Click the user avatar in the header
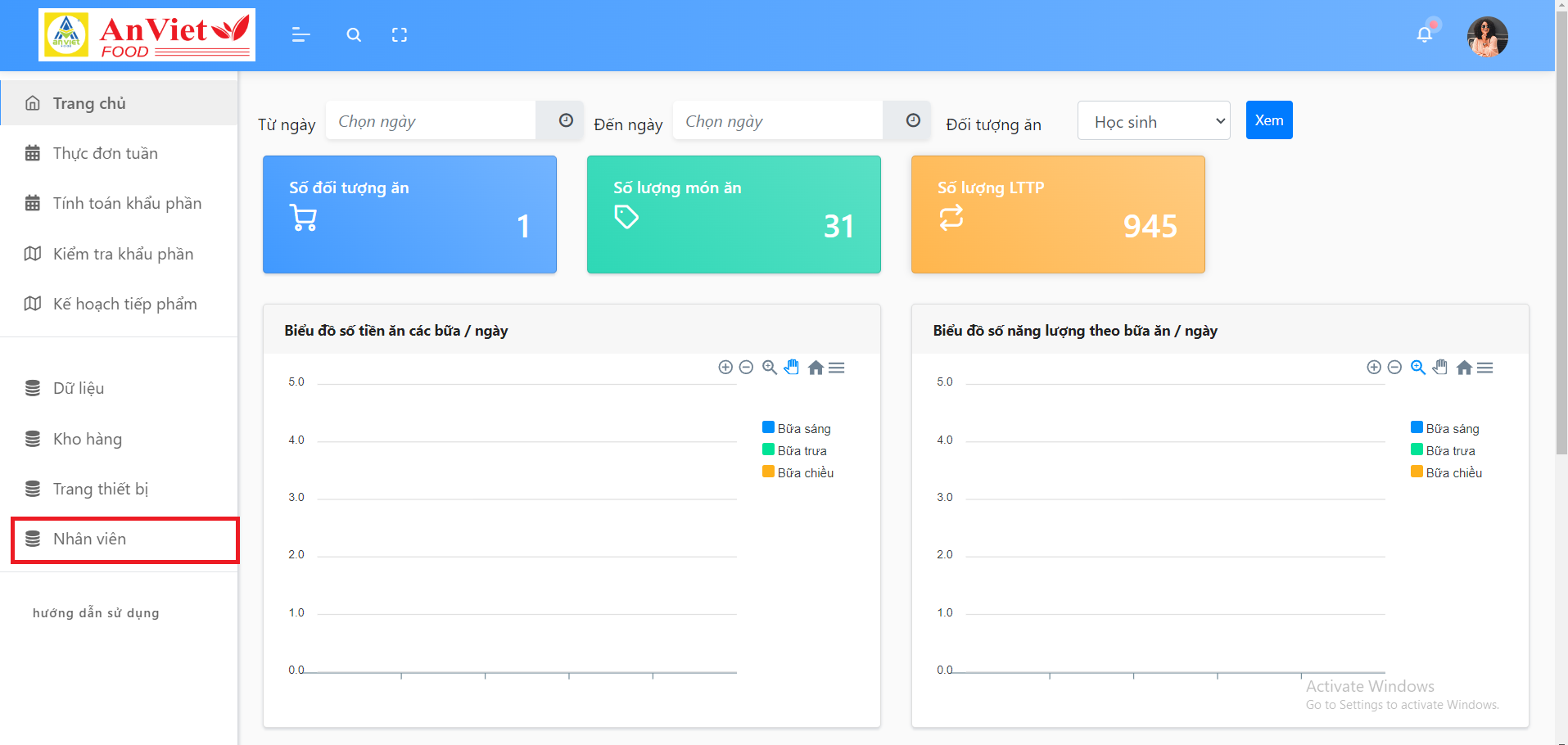 pyautogui.click(x=1488, y=36)
